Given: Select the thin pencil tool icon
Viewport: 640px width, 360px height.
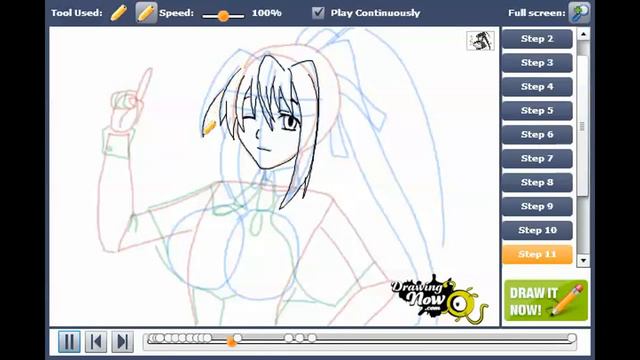Looking at the screenshot, I should (119, 13).
